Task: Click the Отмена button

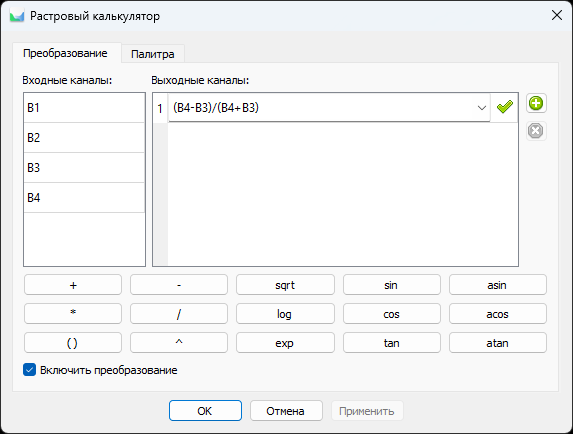Action: pos(286,411)
